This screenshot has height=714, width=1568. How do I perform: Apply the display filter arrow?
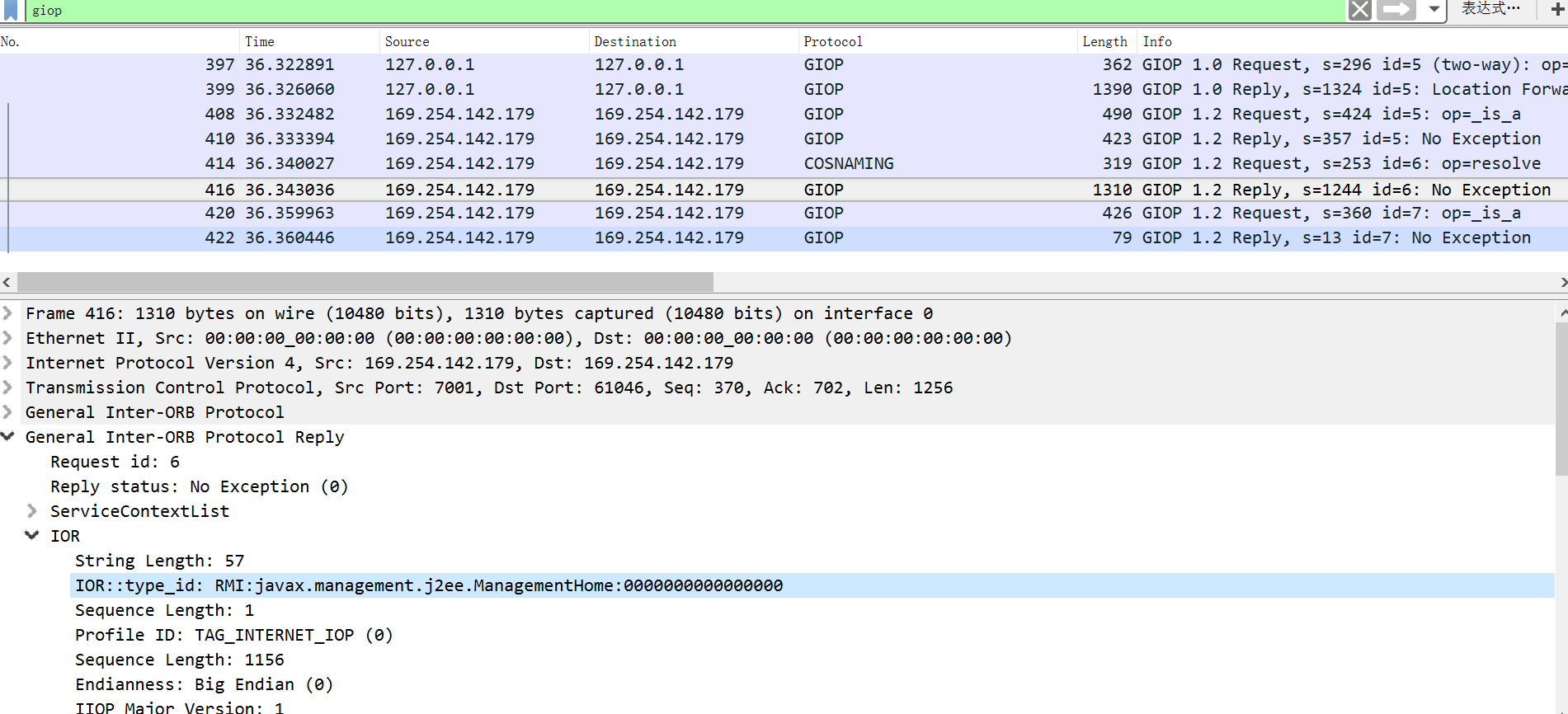pyautogui.click(x=1397, y=10)
